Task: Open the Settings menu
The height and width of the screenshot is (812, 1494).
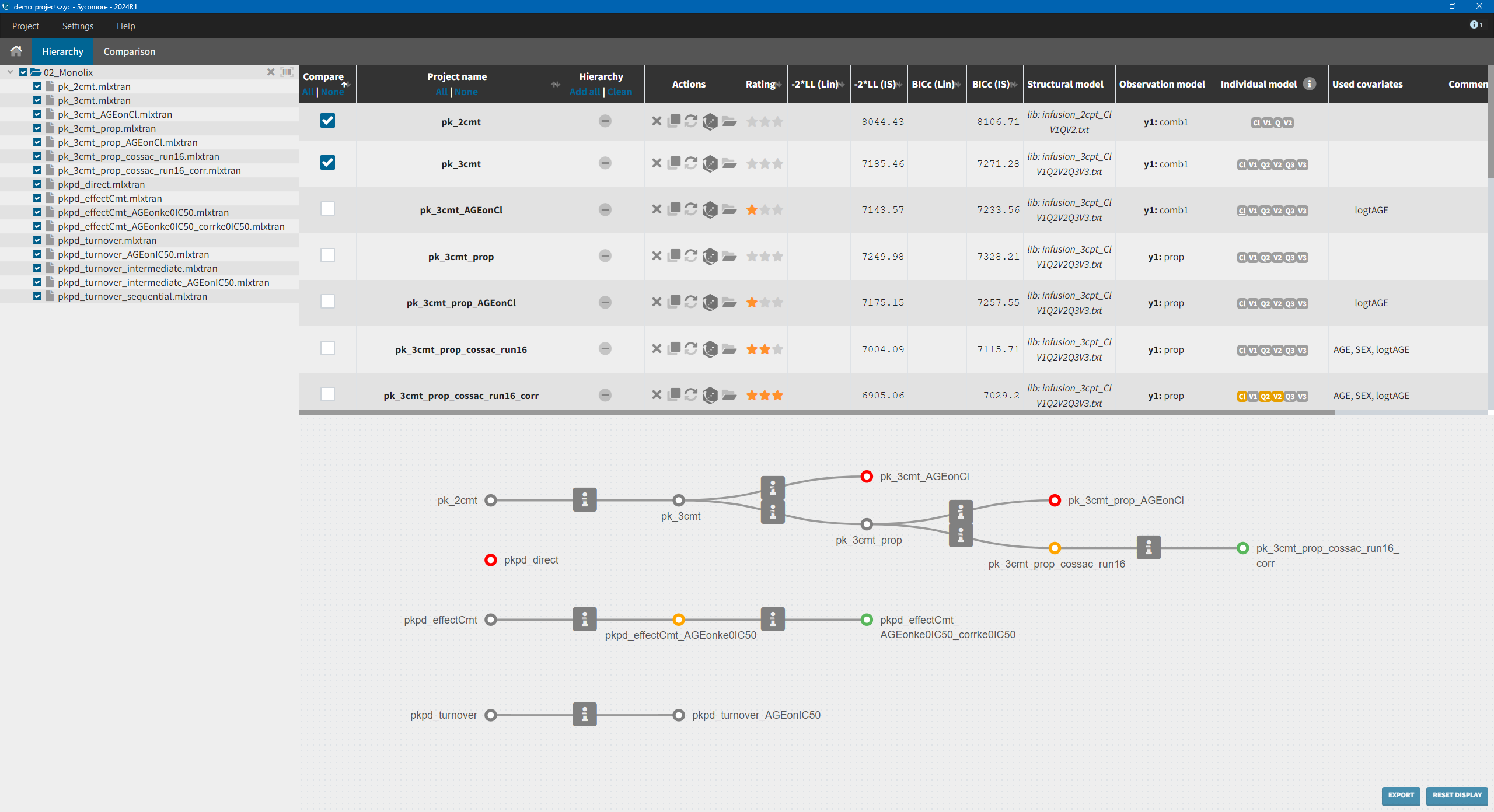Action: (x=78, y=26)
